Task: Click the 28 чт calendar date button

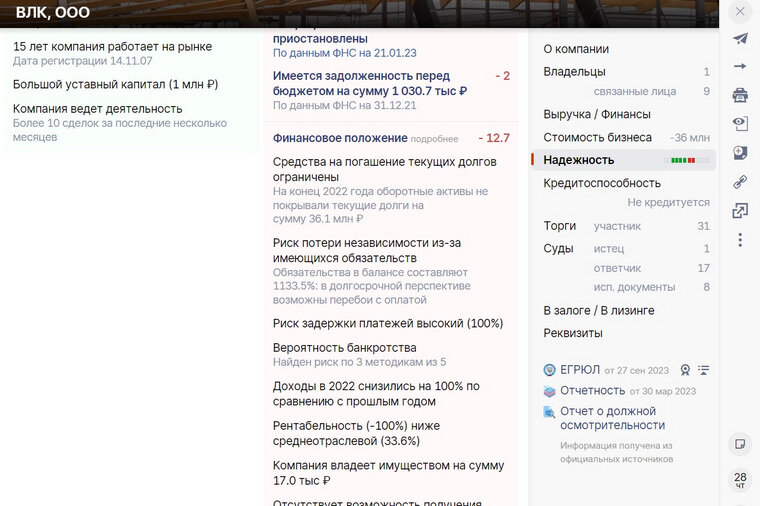Action: click(x=740, y=480)
